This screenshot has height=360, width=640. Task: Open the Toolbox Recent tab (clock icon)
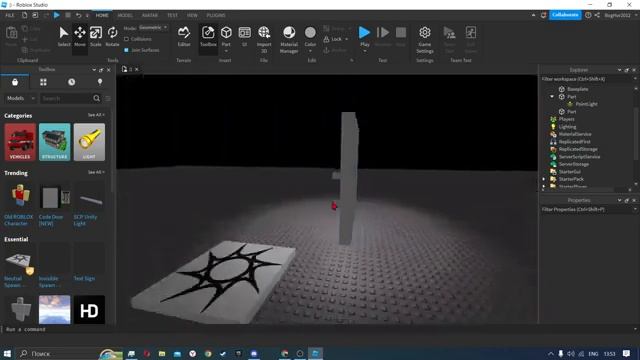point(71,82)
